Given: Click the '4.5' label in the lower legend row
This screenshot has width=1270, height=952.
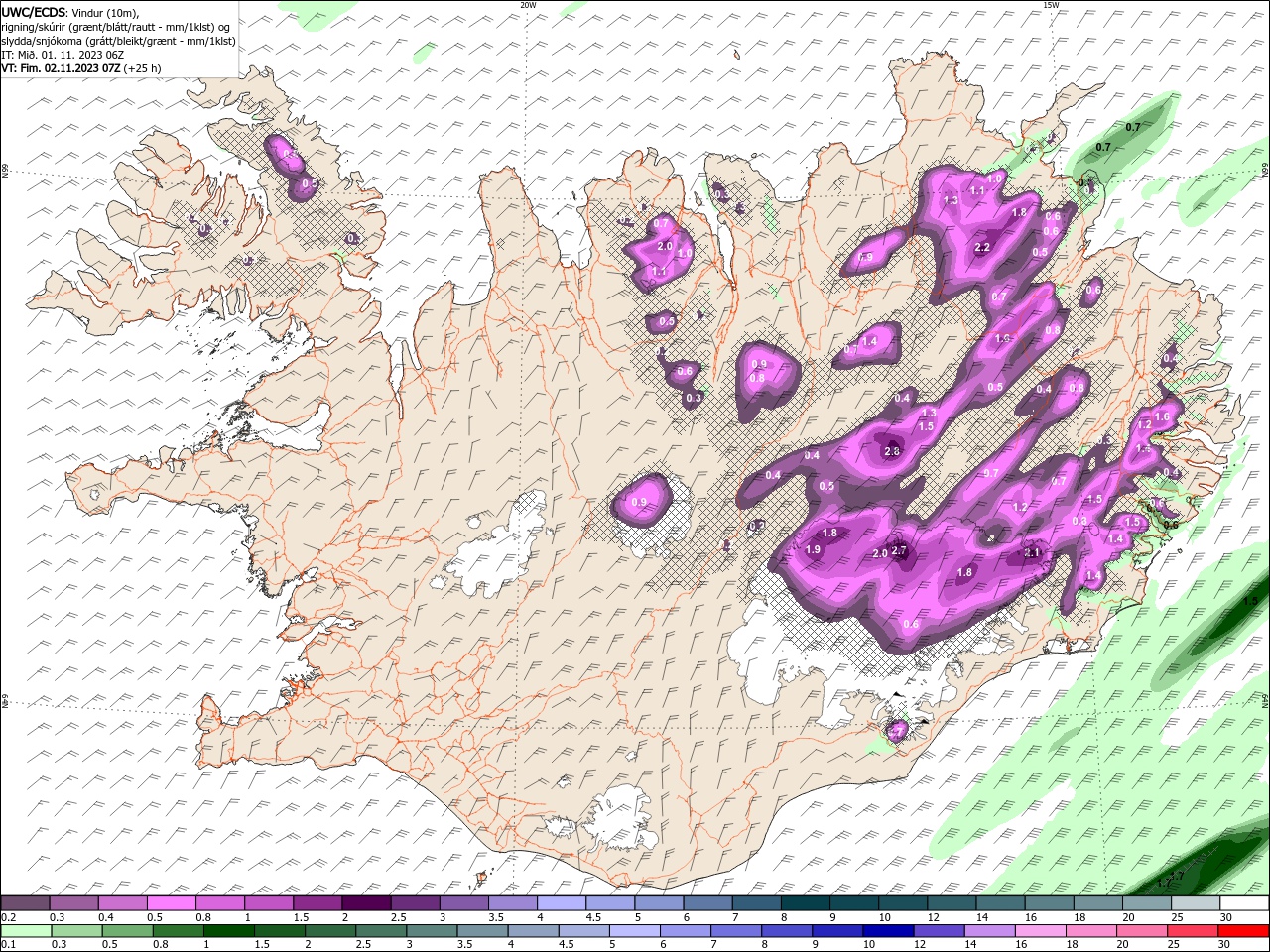Looking at the screenshot, I should tap(566, 945).
